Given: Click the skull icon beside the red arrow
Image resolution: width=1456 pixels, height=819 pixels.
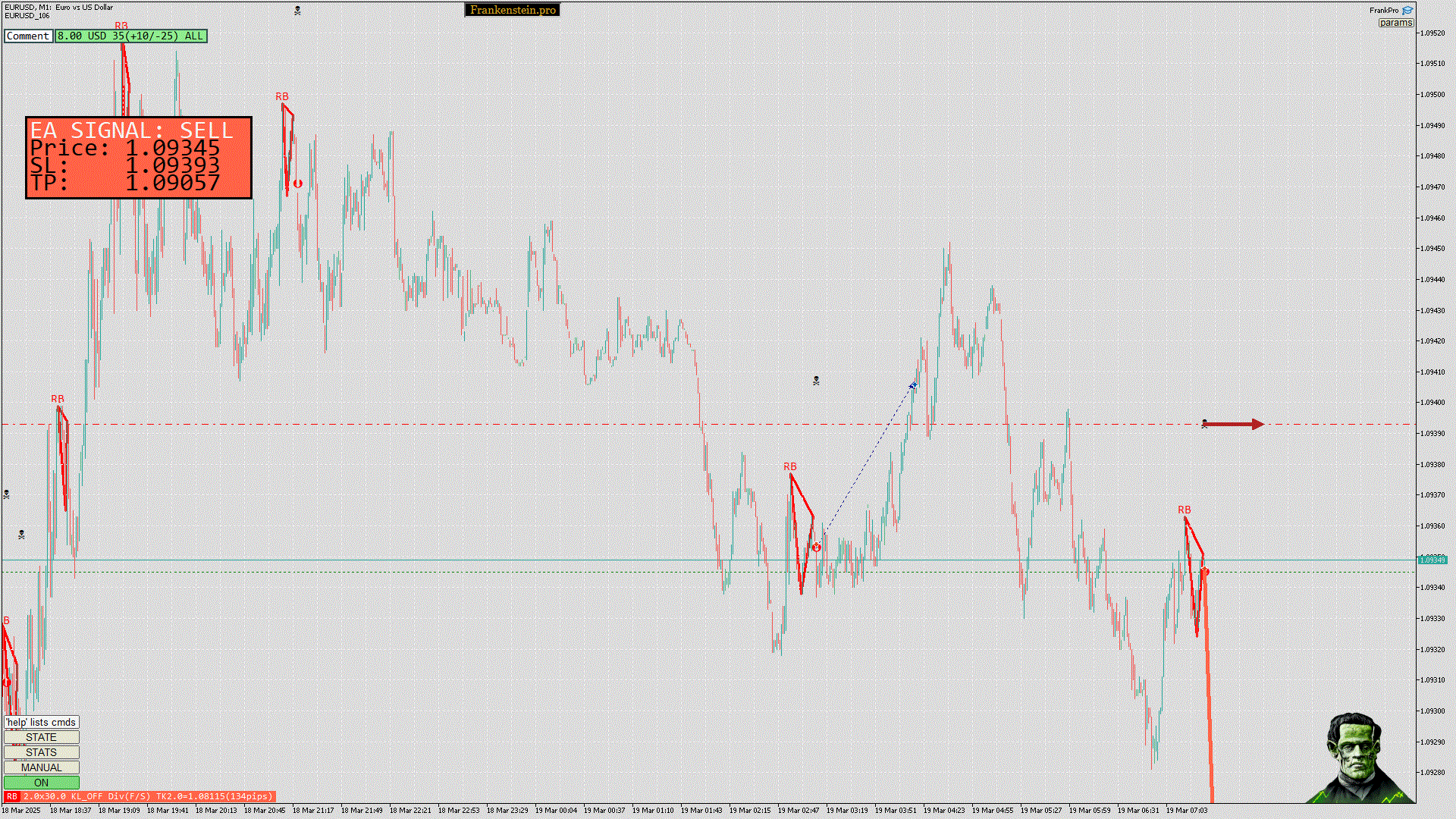Looking at the screenshot, I should pos(1204,424).
